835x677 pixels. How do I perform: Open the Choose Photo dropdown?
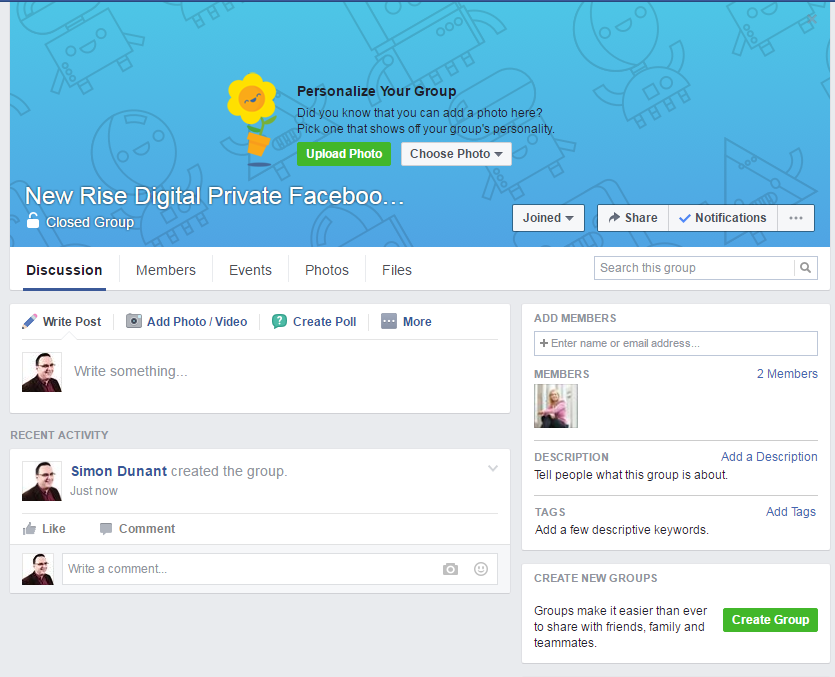point(456,154)
